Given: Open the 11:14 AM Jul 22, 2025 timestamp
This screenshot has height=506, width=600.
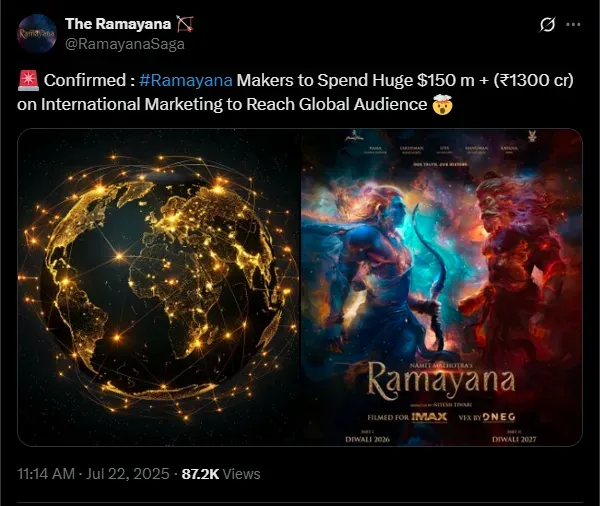Looking at the screenshot, I should 93,474.
